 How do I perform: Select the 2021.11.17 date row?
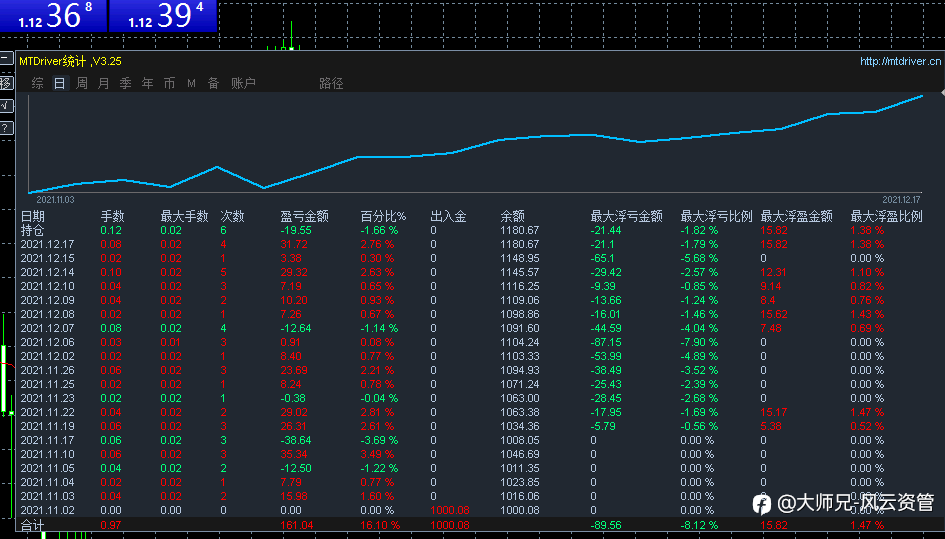48,440
